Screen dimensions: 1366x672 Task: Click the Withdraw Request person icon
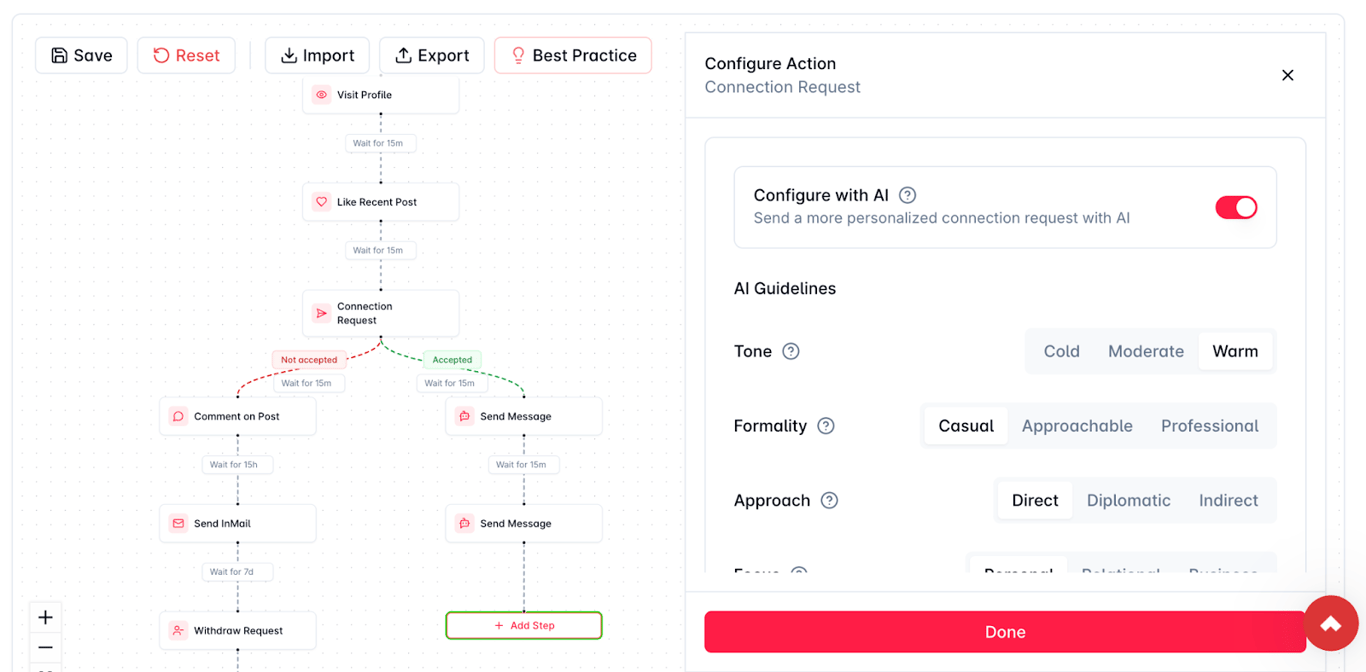(178, 631)
